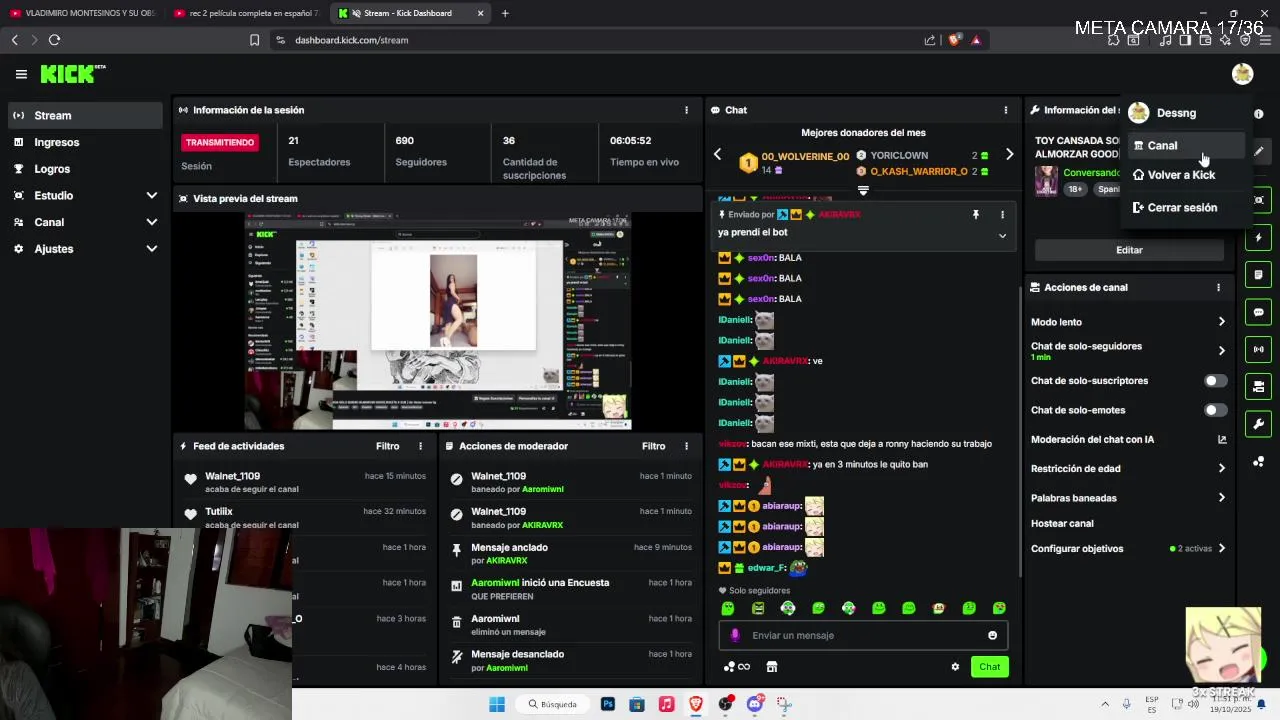Collapse the pinned message chevron

coord(1002,236)
